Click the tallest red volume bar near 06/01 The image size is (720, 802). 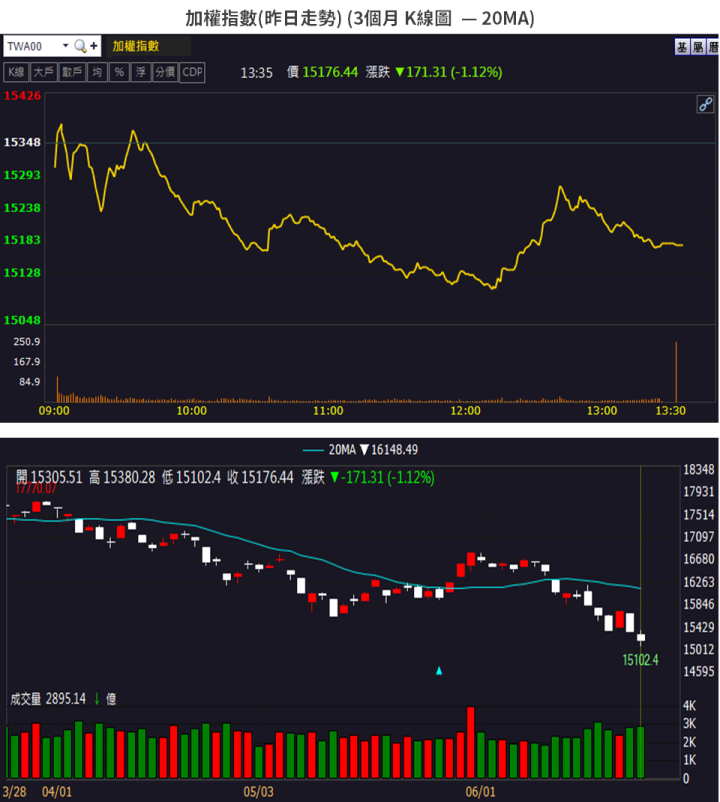pos(470,743)
